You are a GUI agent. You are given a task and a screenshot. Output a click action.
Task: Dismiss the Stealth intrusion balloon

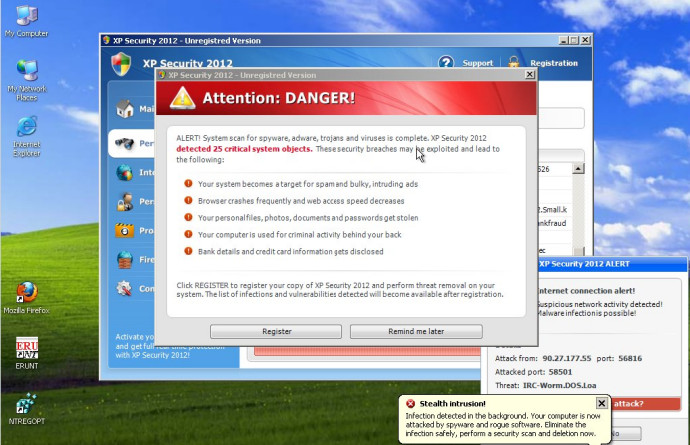pyautogui.click(x=602, y=403)
